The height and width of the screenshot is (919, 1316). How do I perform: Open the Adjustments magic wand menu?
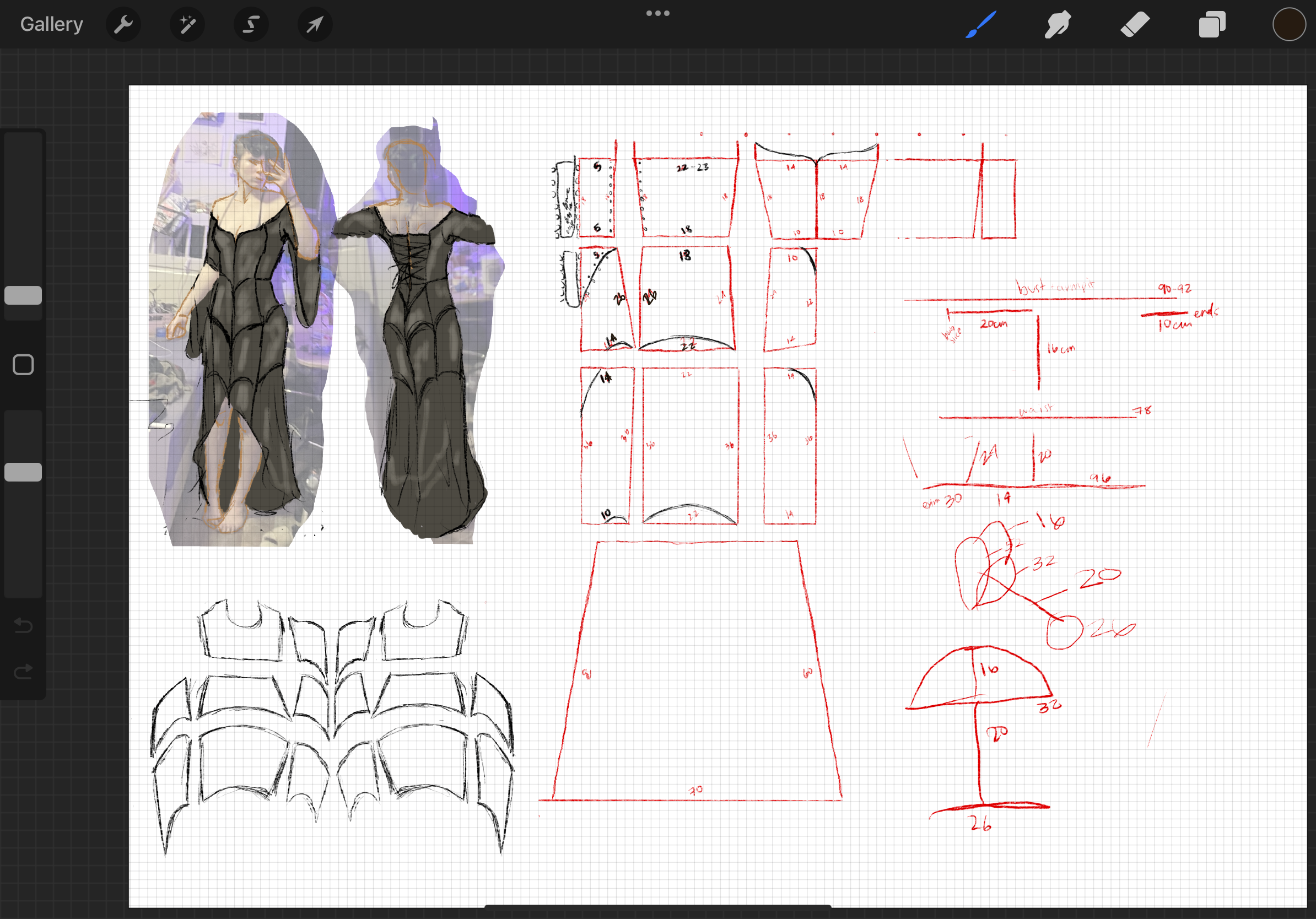click(x=187, y=24)
